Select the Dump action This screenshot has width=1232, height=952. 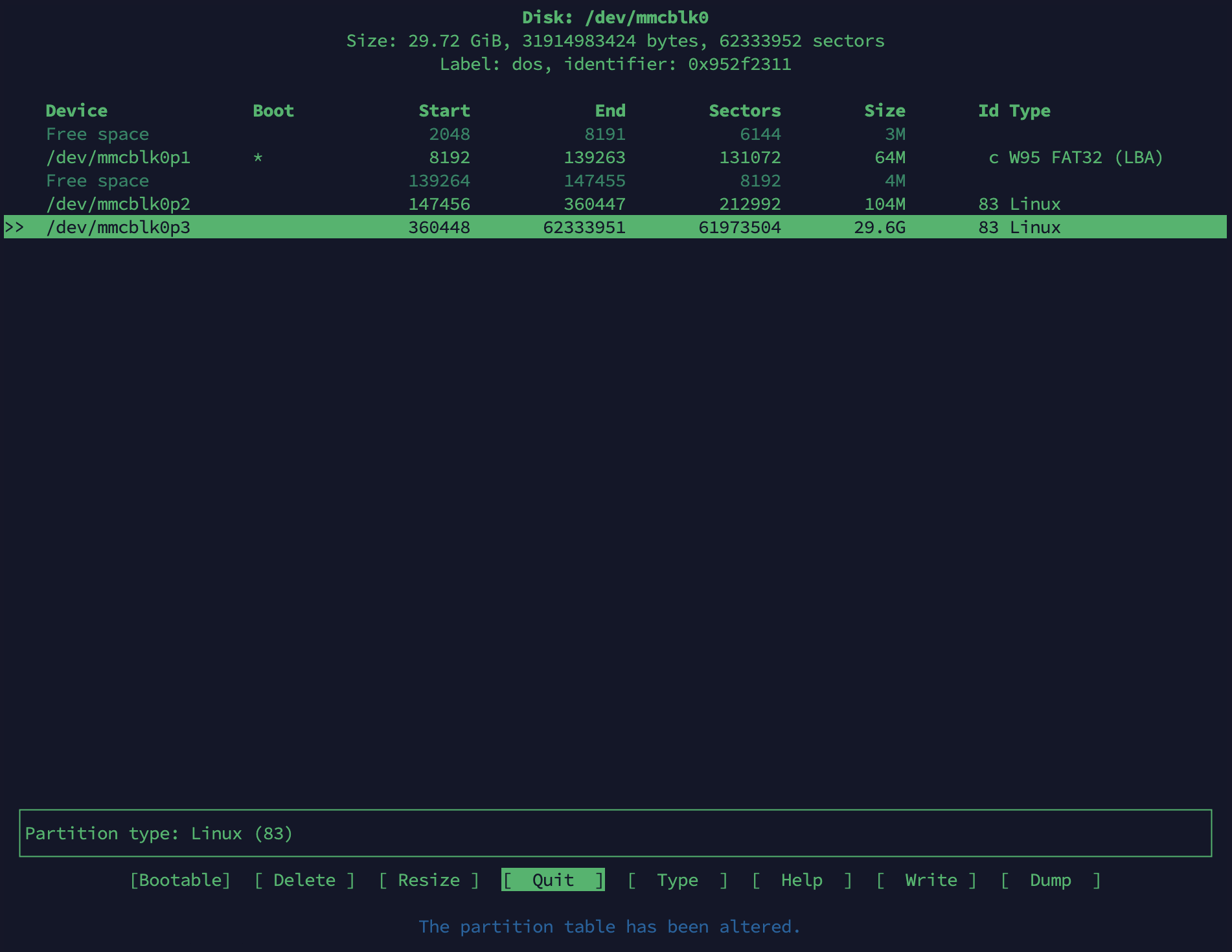(1050, 880)
